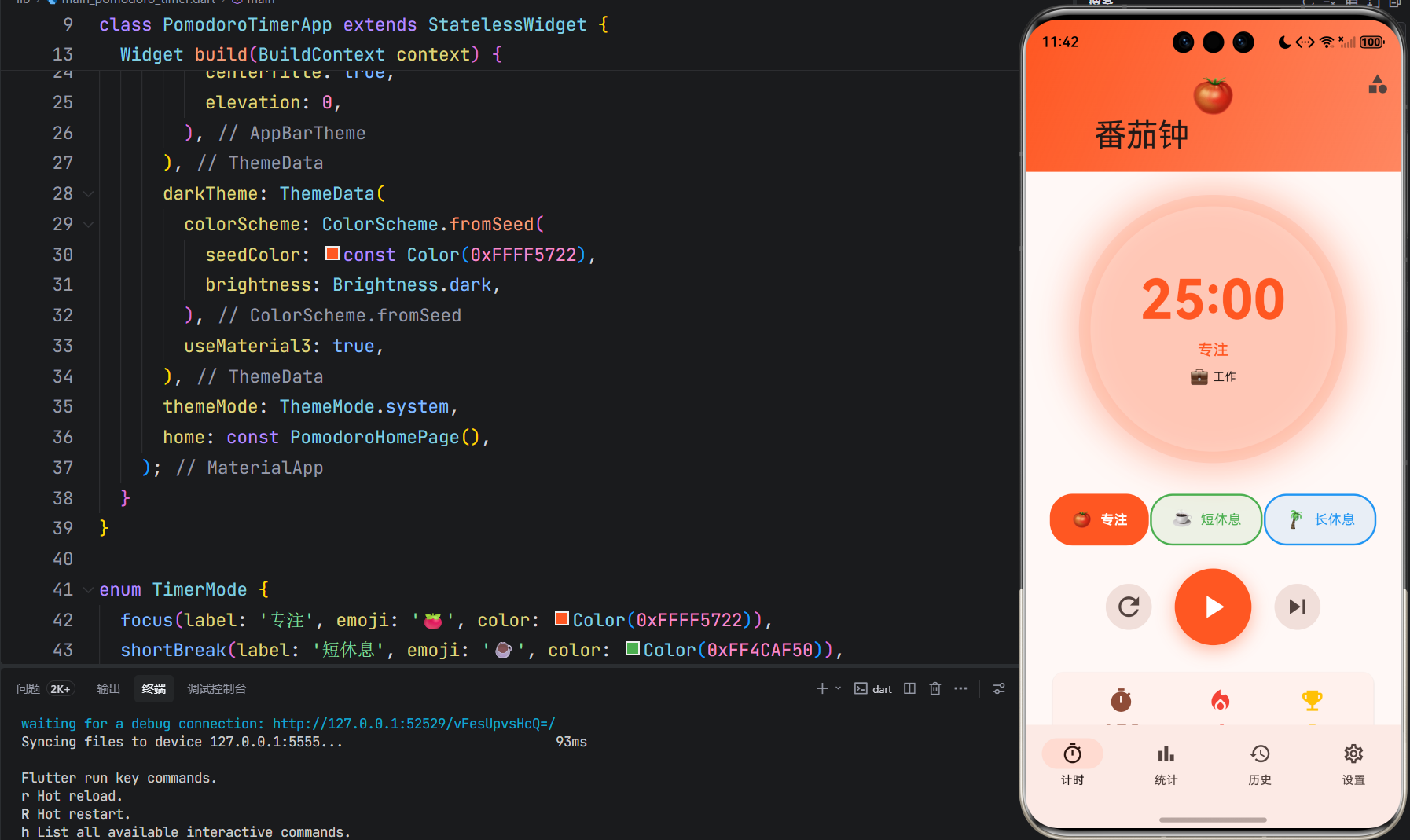Open the orange color swatch on line 42

coord(562,619)
